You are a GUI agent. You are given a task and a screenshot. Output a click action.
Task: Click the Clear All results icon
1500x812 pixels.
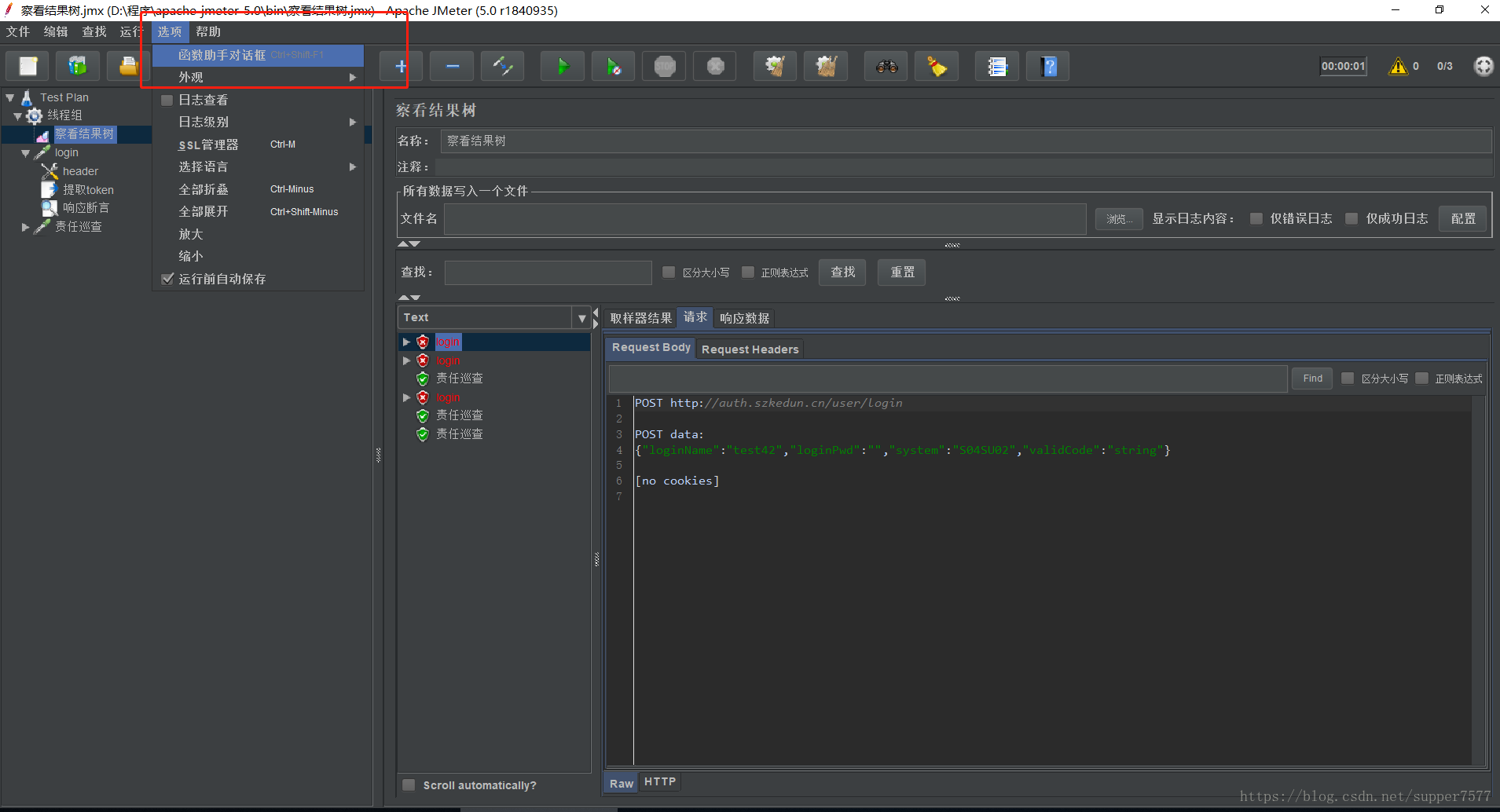click(826, 66)
